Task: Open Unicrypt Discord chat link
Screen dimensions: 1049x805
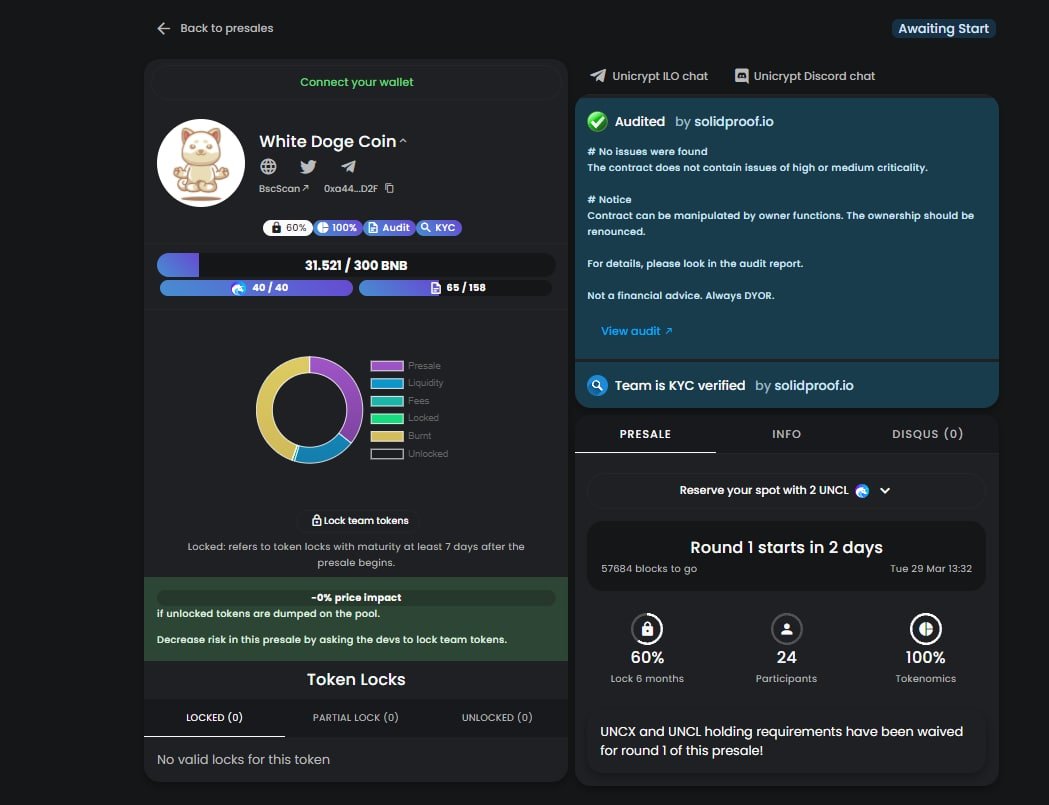Action: pyautogui.click(x=814, y=76)
